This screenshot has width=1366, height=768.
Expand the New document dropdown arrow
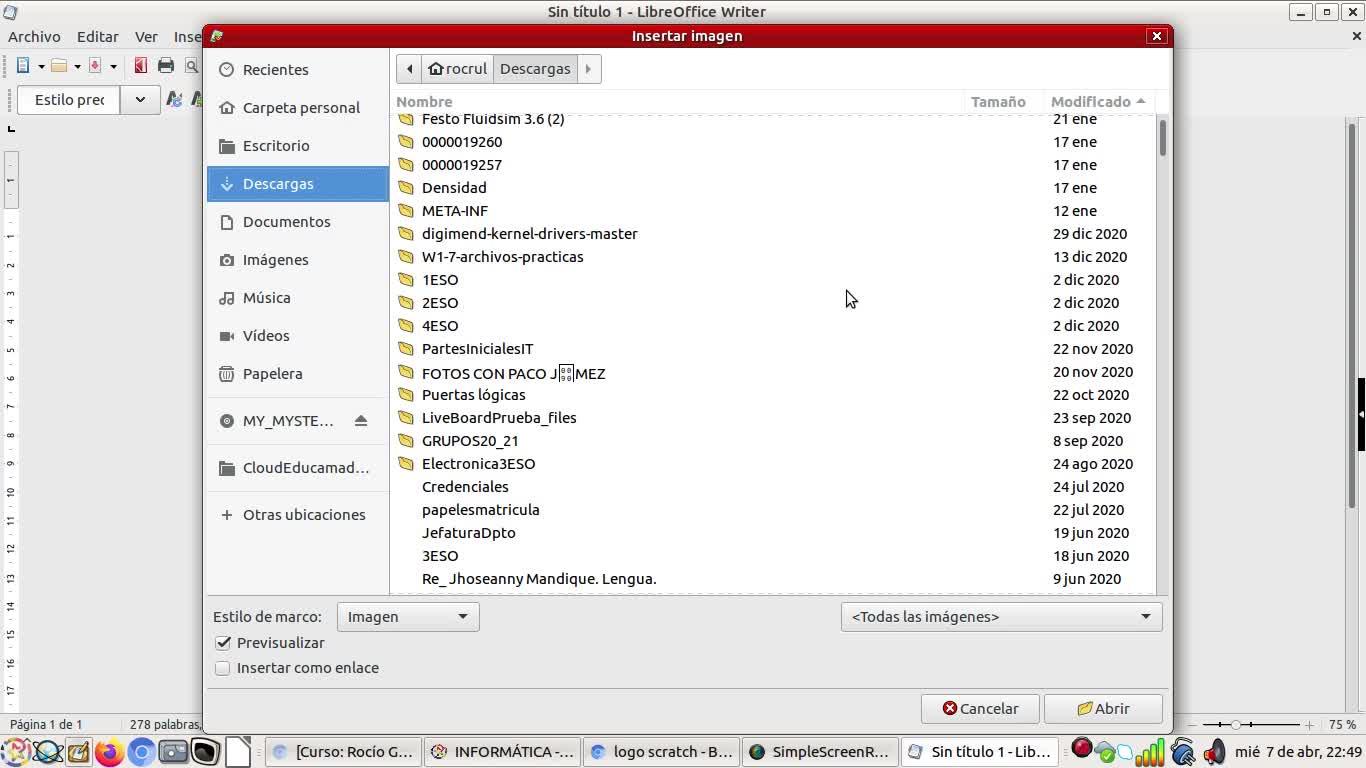point(41,66)
